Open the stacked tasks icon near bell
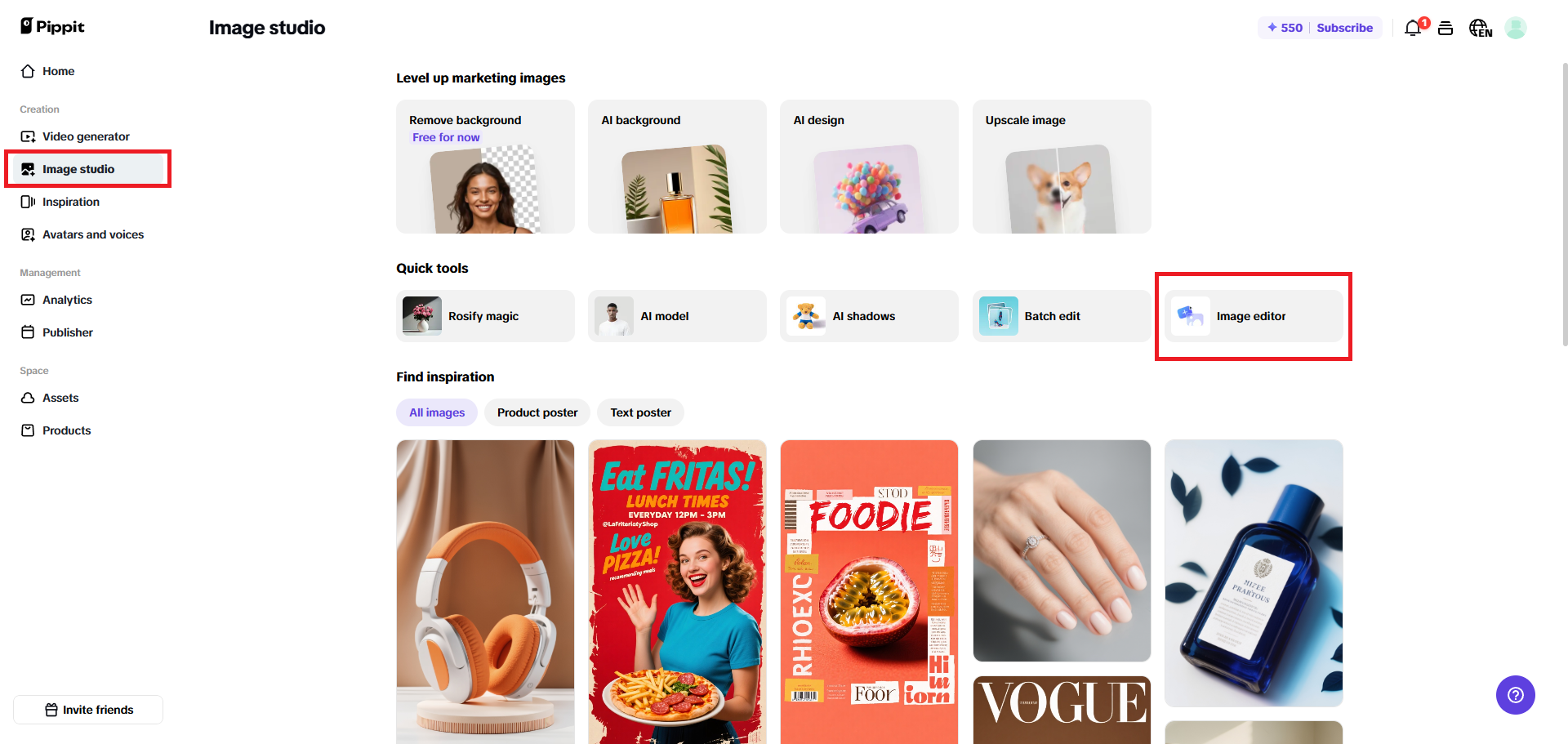Screen dimensions: 1568x744 pyautogui.click(x=1445, y=28)
